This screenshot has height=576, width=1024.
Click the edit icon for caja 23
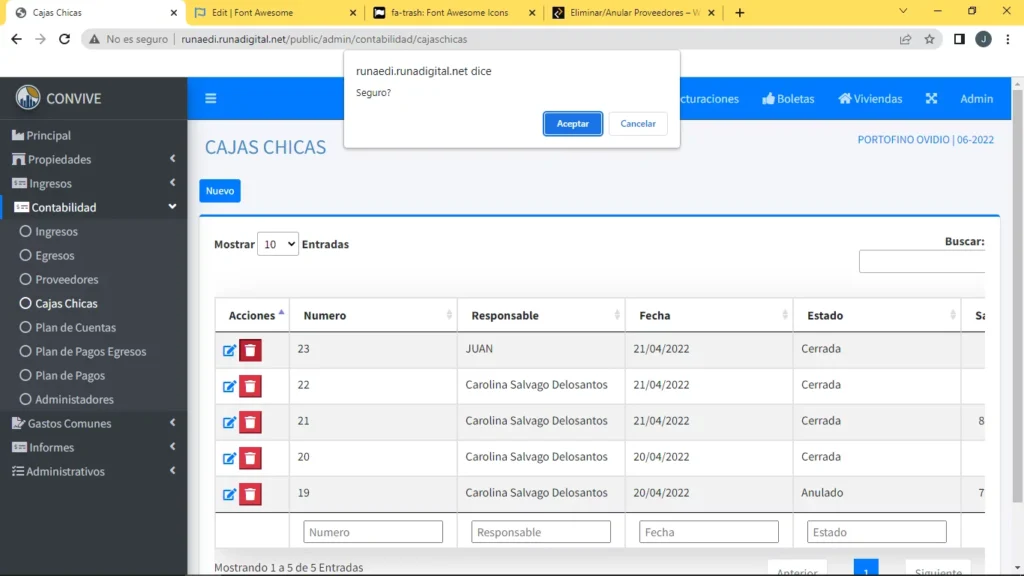[229, 350]
